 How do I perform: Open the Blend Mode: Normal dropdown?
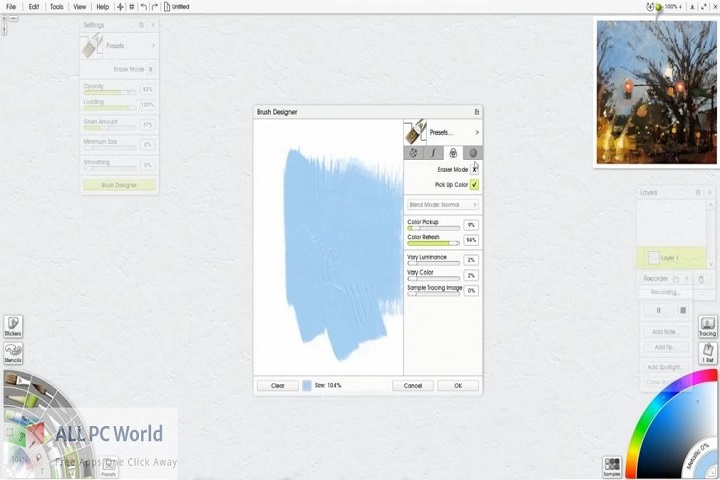[442, 204]
